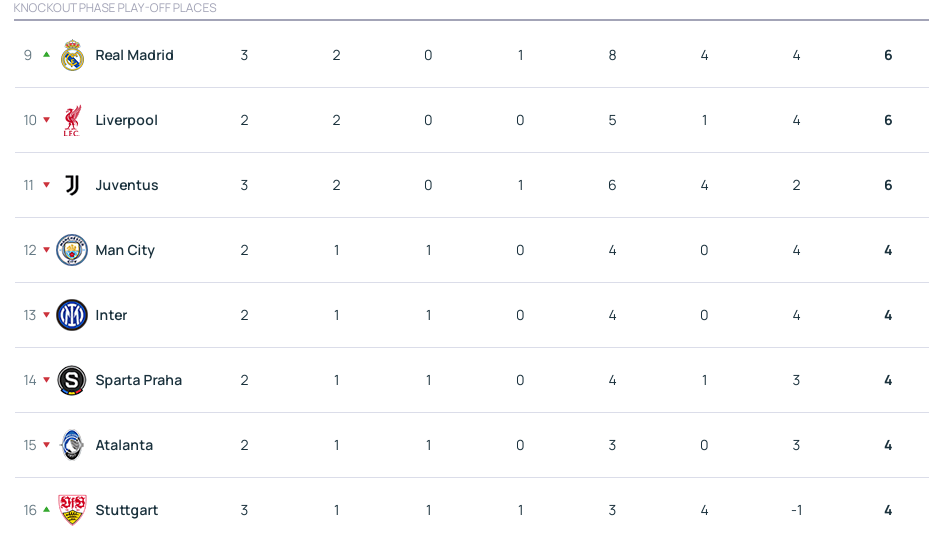Select the Sparta Praha team name
Viewport: 929px width, 542px height.
pos(139,380)
